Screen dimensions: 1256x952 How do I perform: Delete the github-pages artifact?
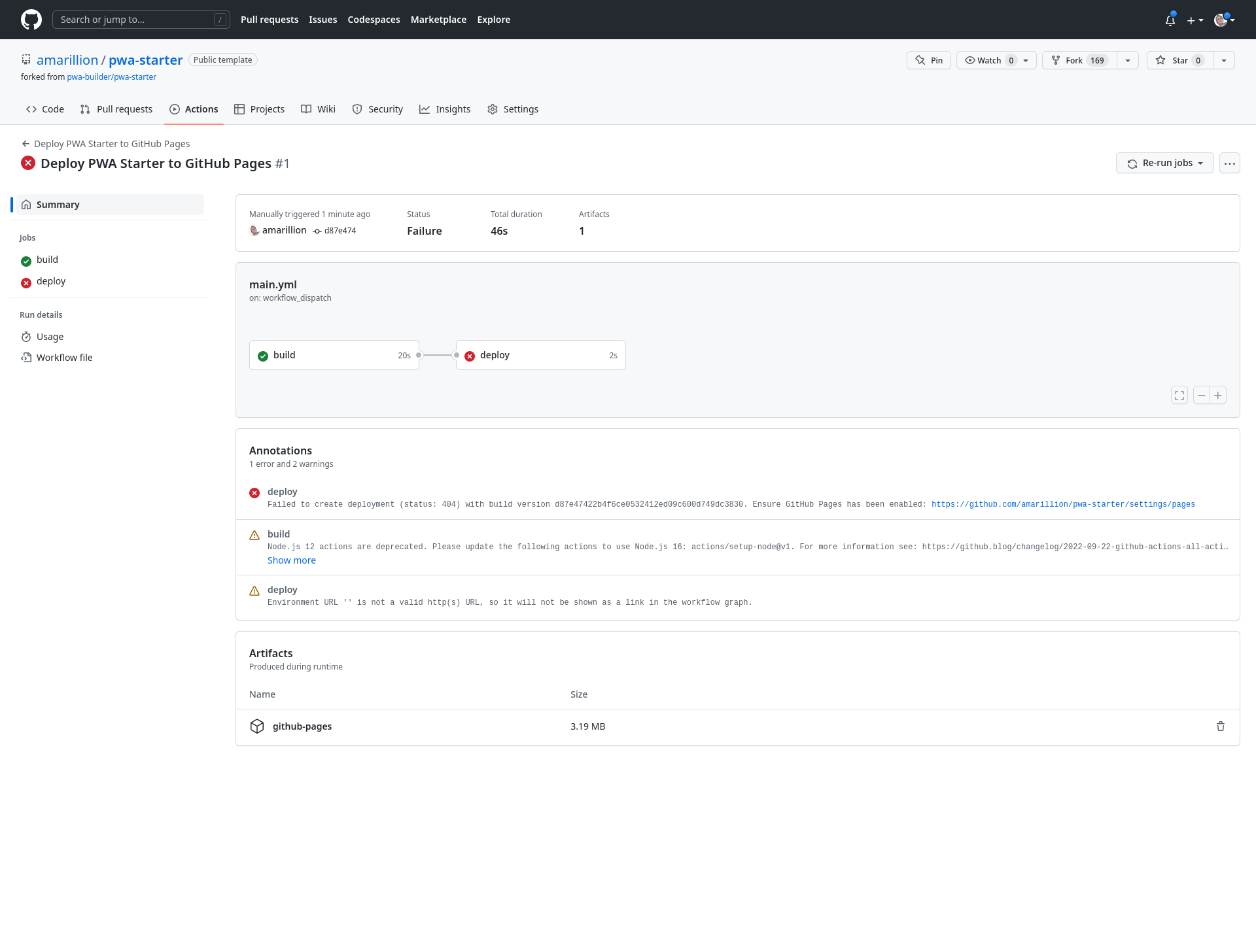coord(1219,726)
